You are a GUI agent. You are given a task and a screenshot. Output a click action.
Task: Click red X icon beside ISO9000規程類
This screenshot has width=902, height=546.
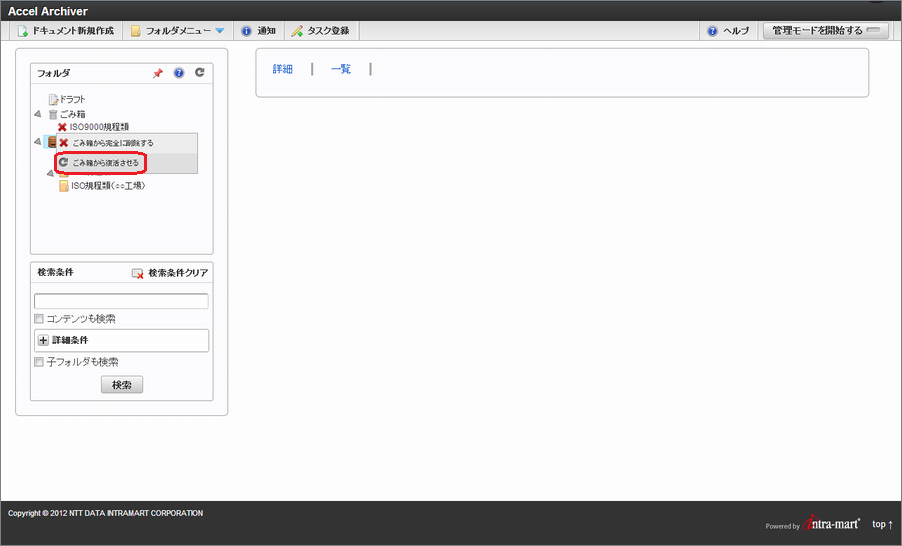(x=62, y=127)
